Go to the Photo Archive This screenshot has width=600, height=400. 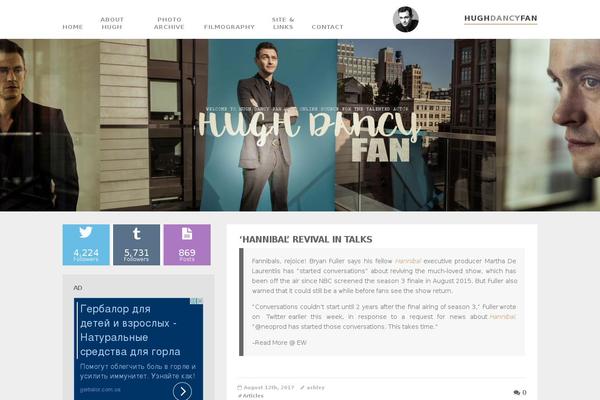[169, 23]
